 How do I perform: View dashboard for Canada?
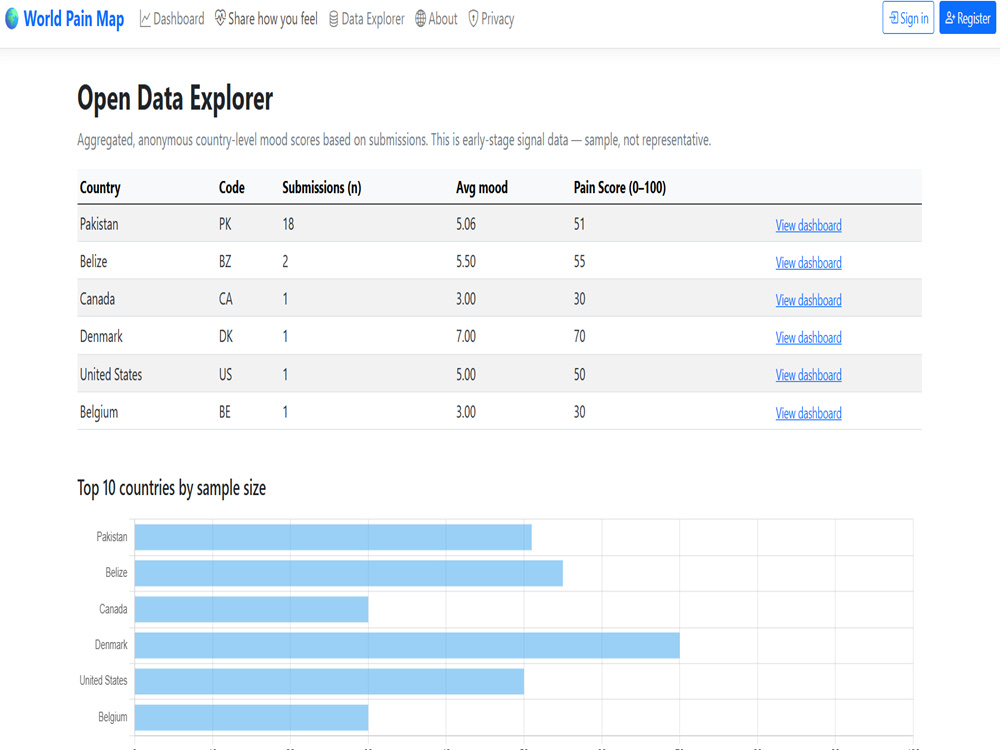coord(808,300)
